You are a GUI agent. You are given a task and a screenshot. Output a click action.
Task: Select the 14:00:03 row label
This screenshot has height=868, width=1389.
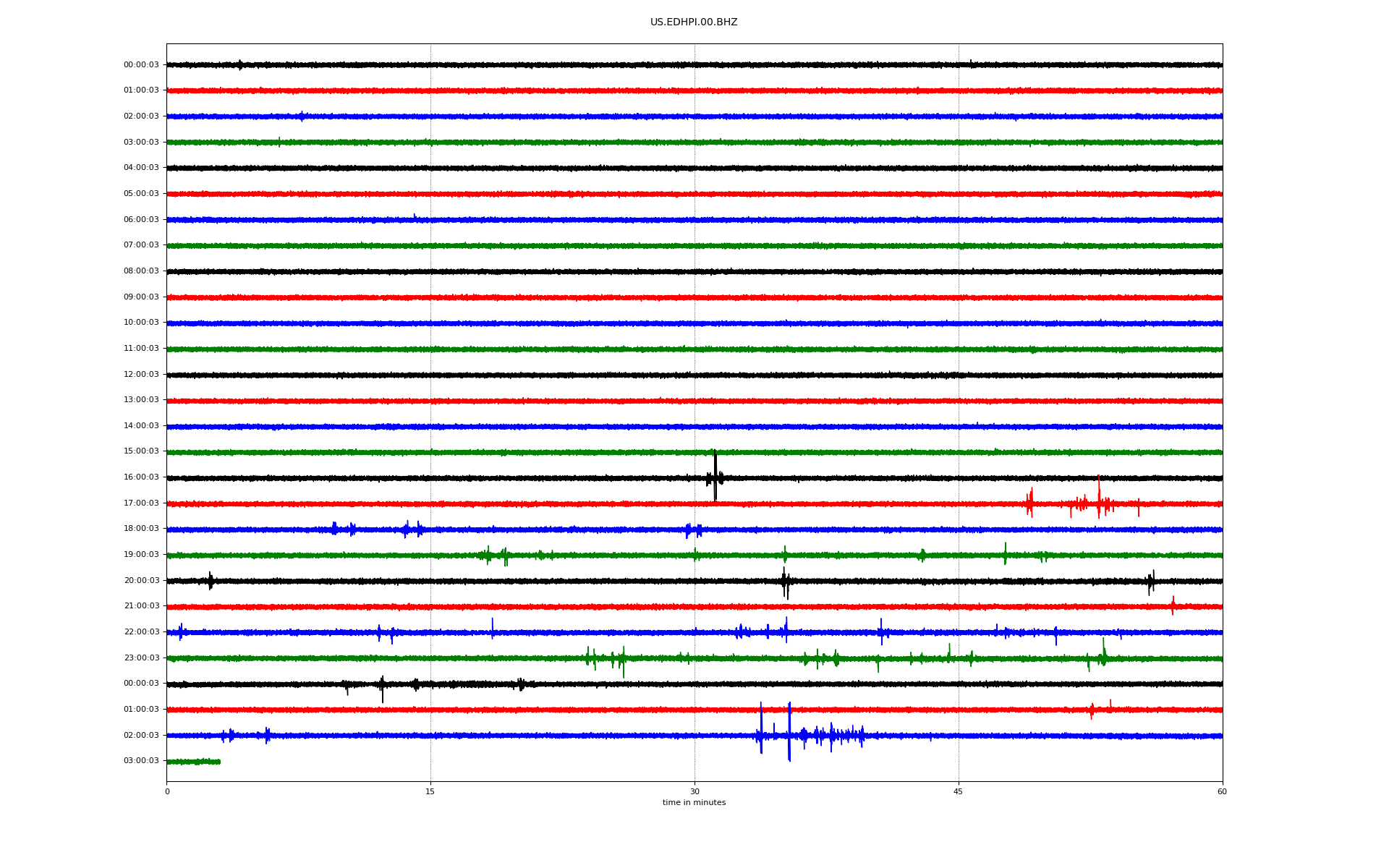[x=141, y=426]
